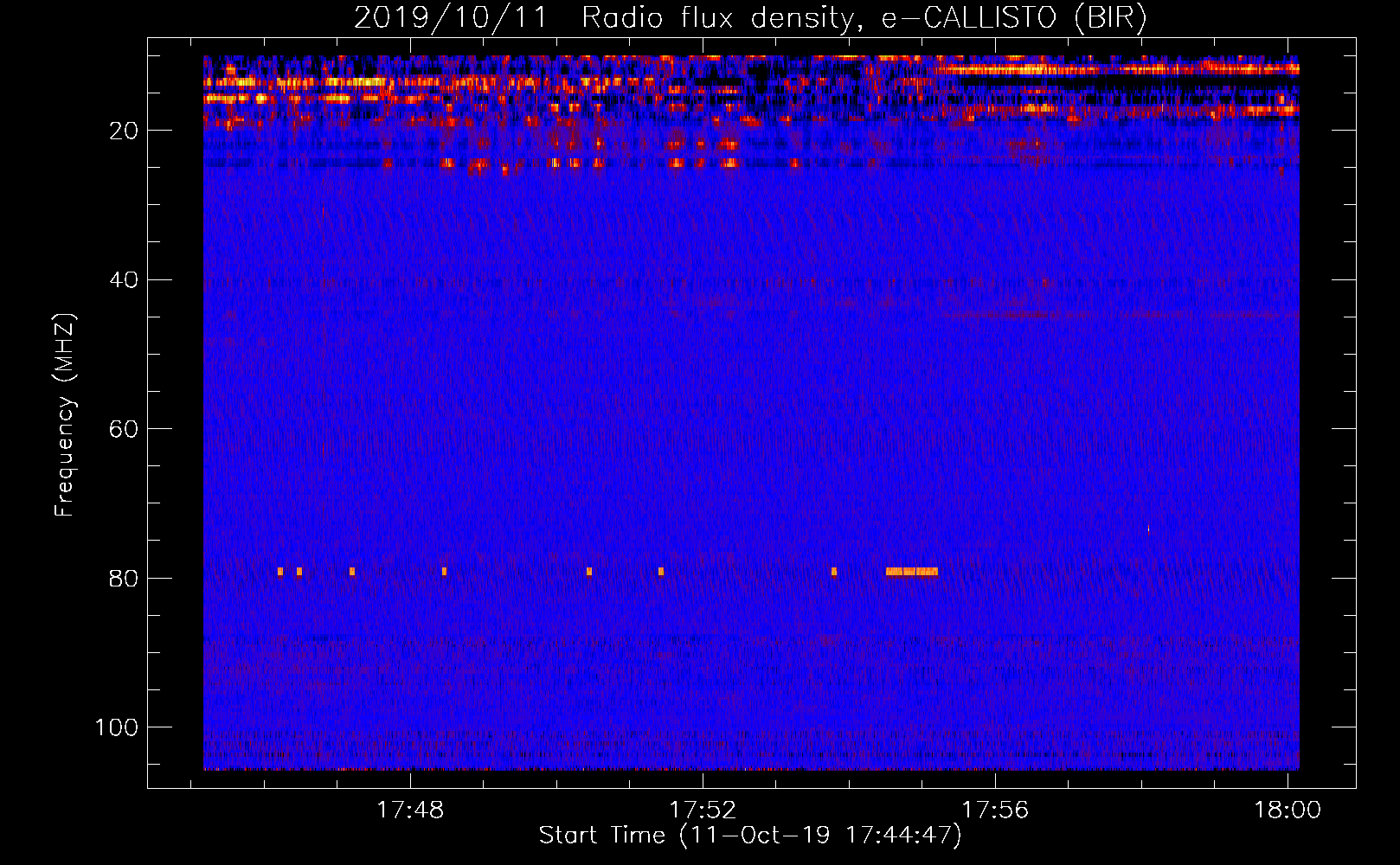
Task: Click the 100 MHz frequency label
Action: [117, 727]
